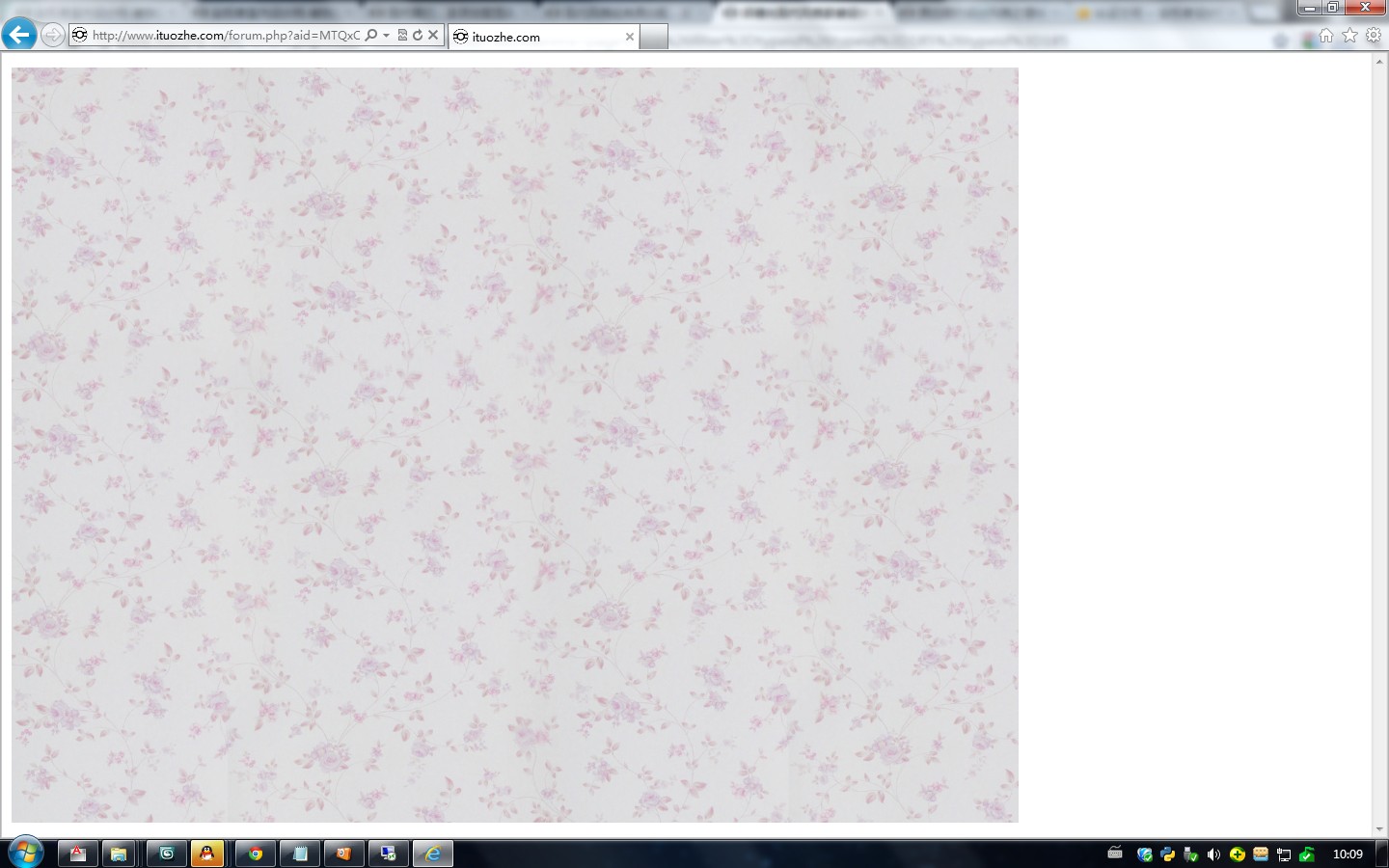Screen dimensions: 1389x868
Task: Switch to Internet Explorer taskbar button
Action: click(433, 854)
